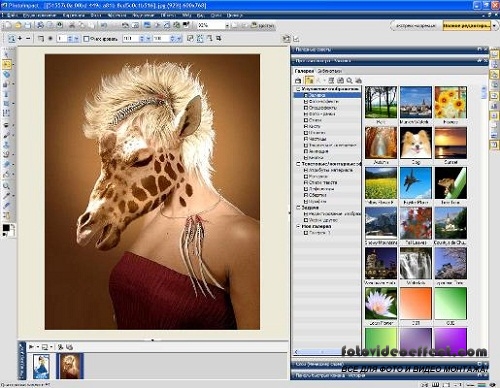Select the Sunset thumbnail in gallery
Screen dimensions: 500x388
[451, 143]
